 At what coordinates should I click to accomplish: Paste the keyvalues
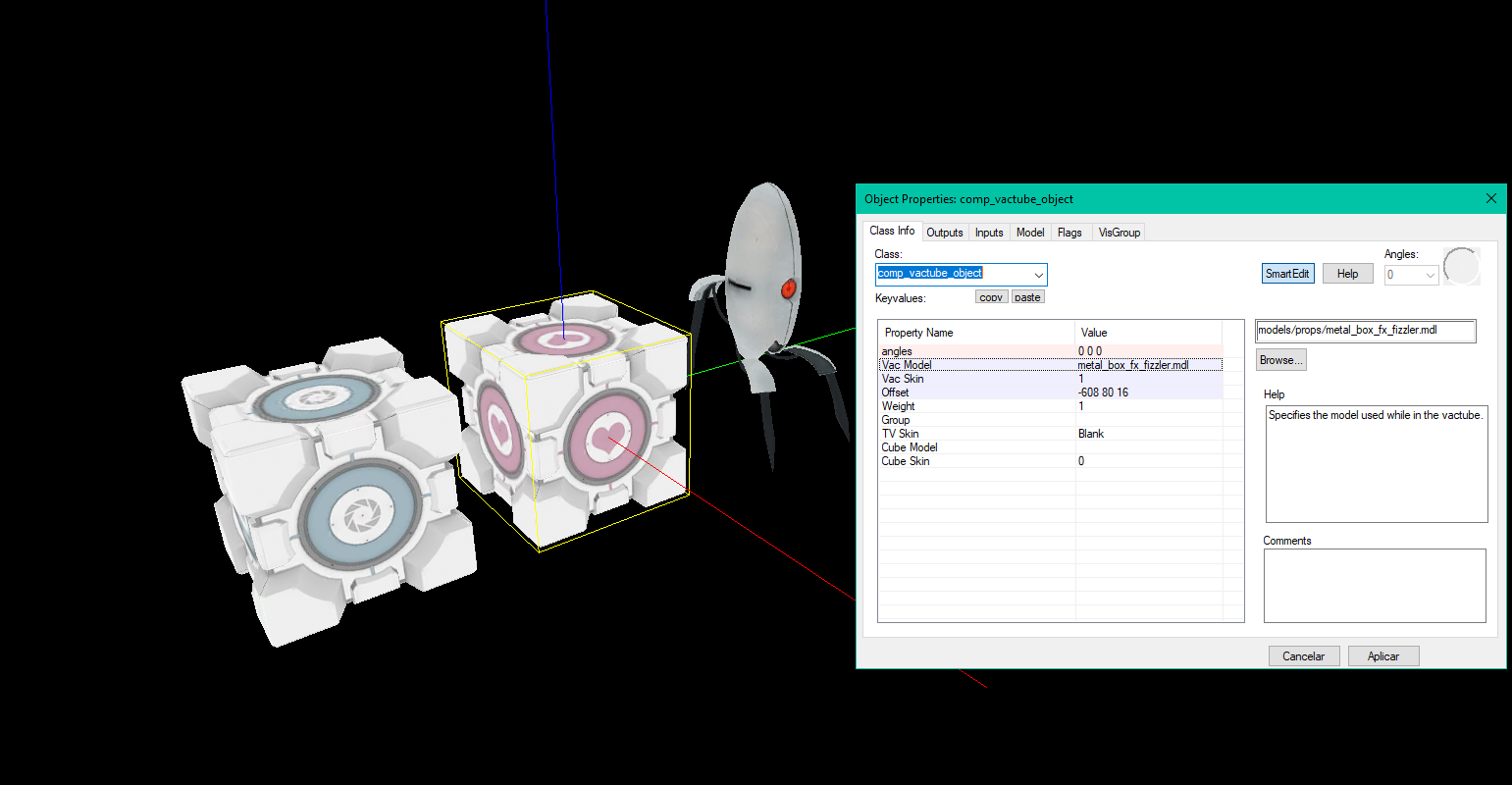point(1027,297)
